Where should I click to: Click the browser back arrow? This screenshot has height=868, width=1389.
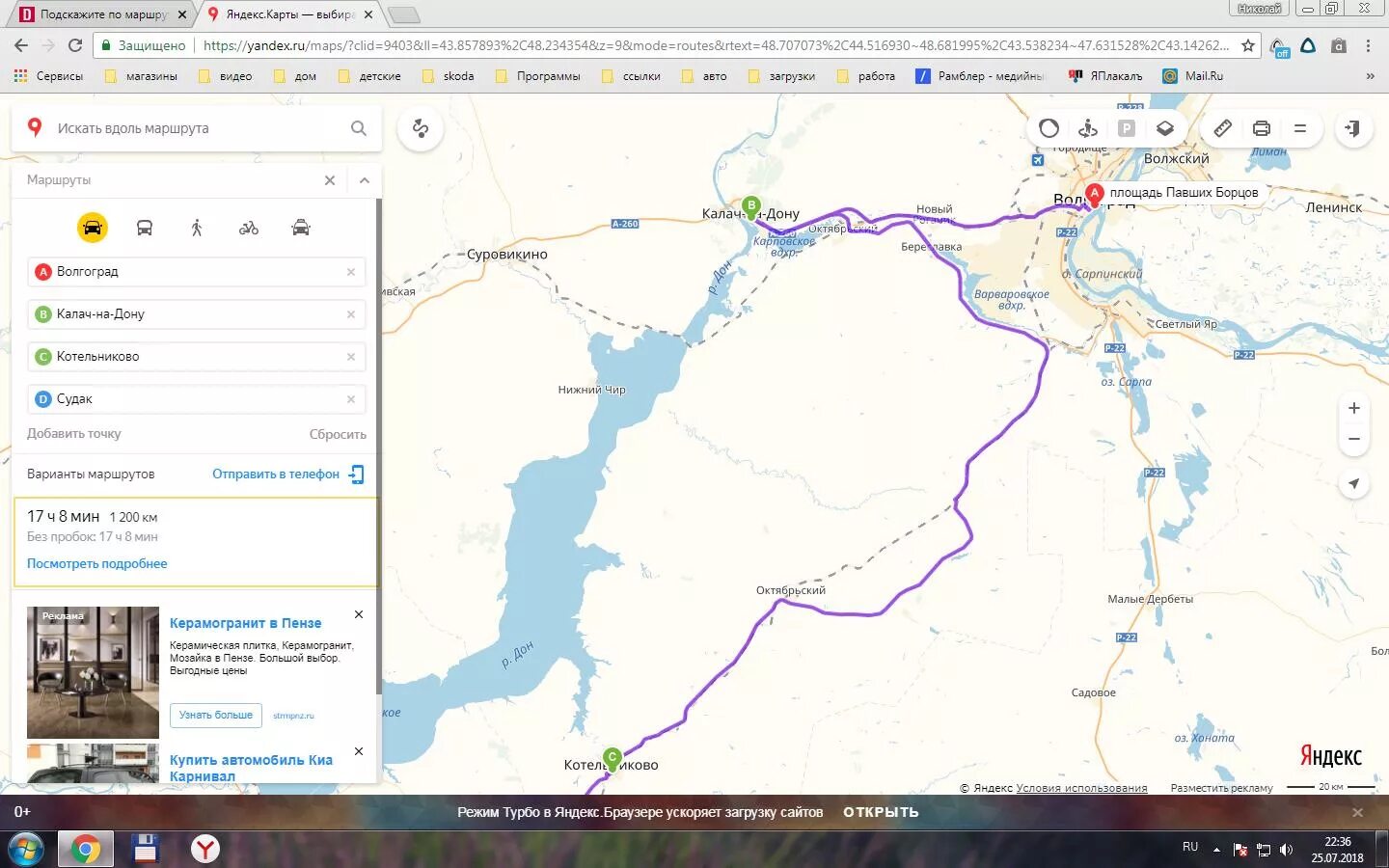(21, 45)
